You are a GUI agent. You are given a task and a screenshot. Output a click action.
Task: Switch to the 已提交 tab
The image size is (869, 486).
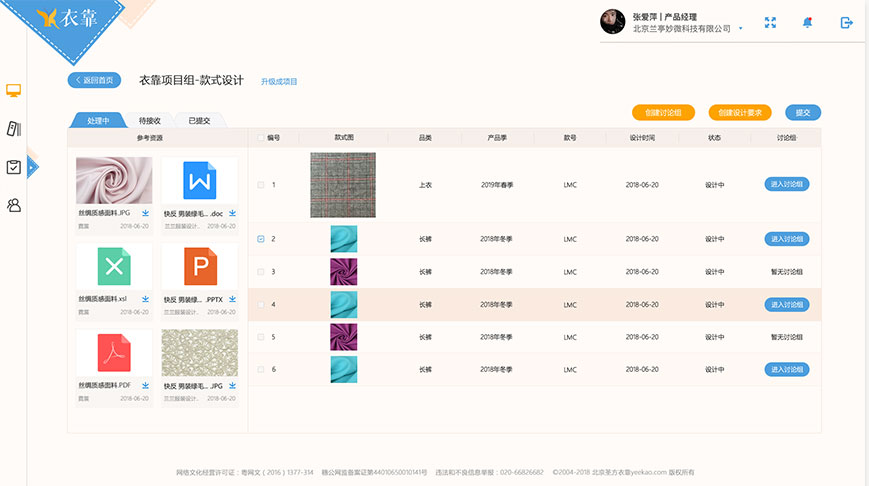pos(200,120)
